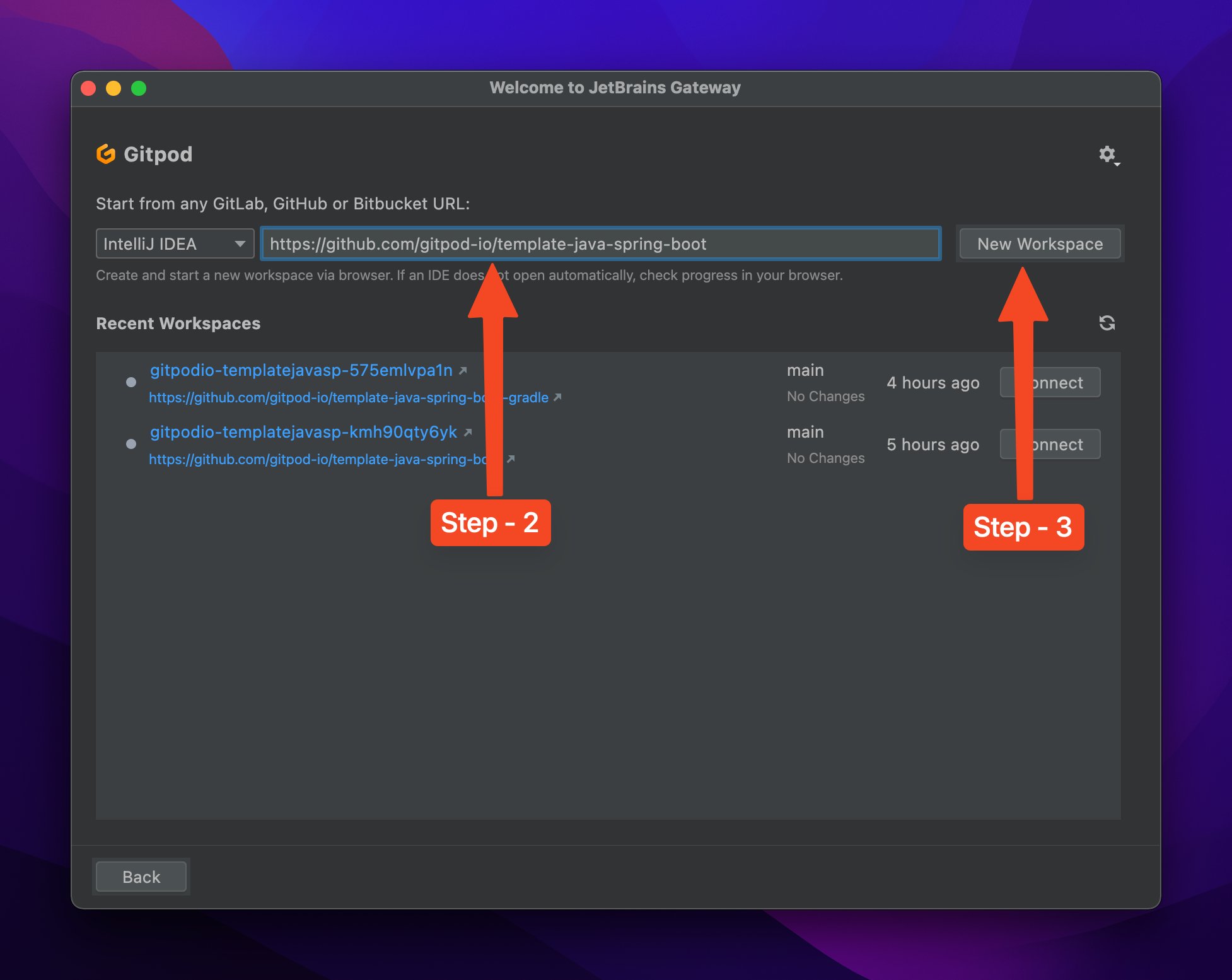The width and height of the screenshot is (1232, 980).
Task: Open external arrow icon after the -gradle URL
Action: click(557, 397)
